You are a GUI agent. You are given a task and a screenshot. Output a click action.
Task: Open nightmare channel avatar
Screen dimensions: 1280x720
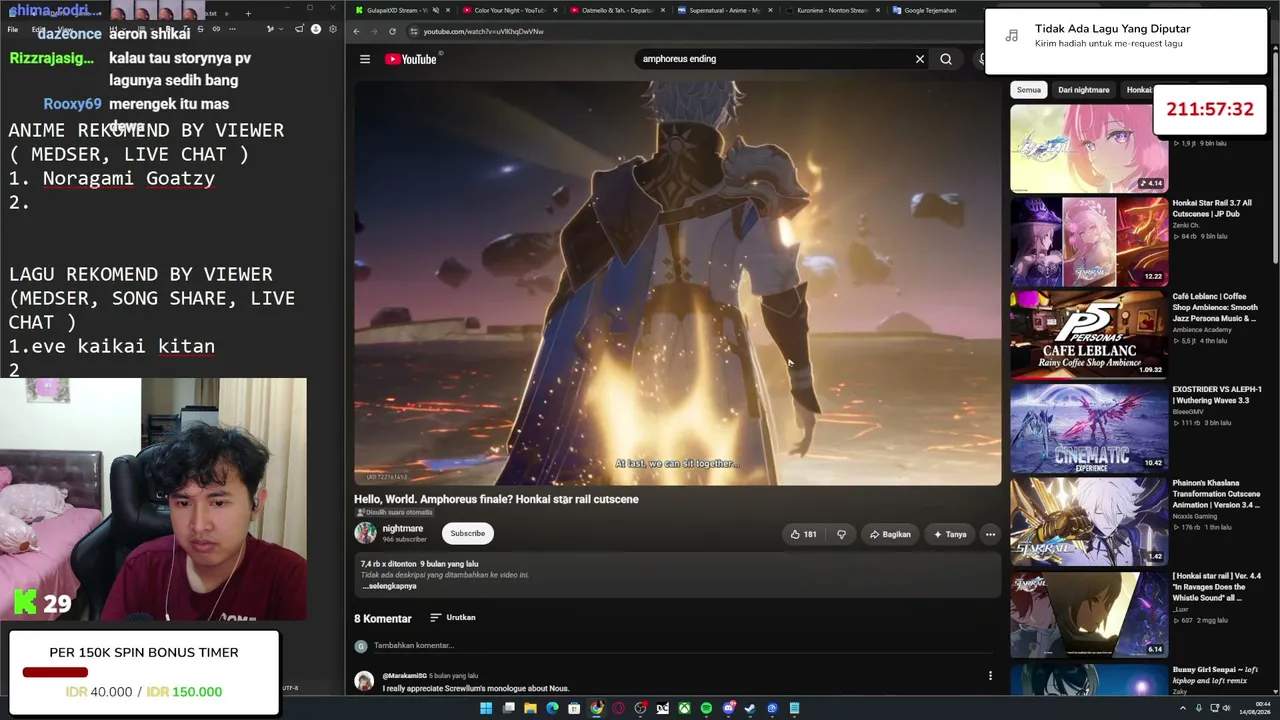click(x=365, y=533)
